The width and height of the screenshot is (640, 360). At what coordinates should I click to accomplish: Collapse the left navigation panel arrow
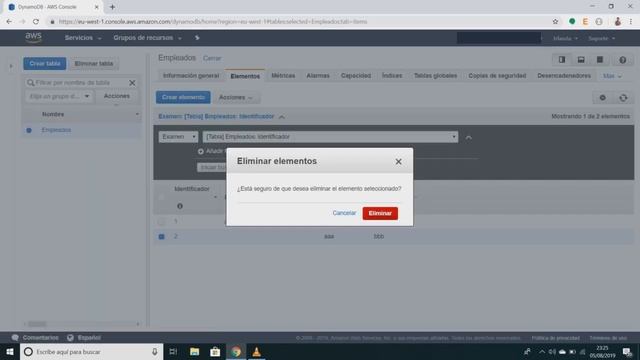11,66
